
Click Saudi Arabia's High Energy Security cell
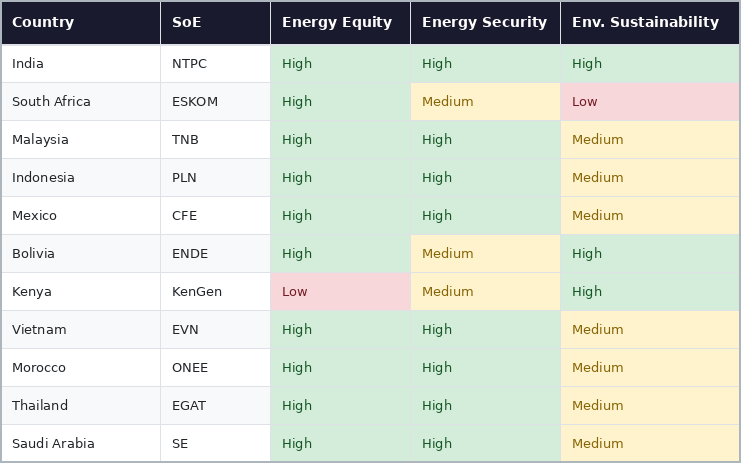coord(485,443)
